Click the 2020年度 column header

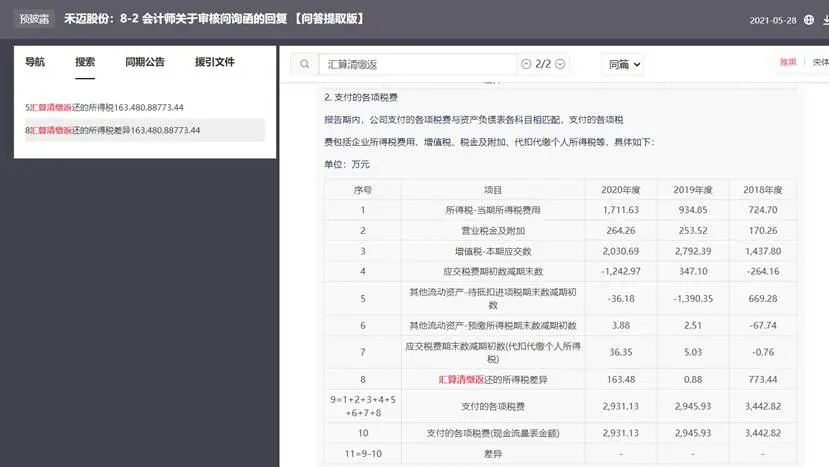click(621, 190)
